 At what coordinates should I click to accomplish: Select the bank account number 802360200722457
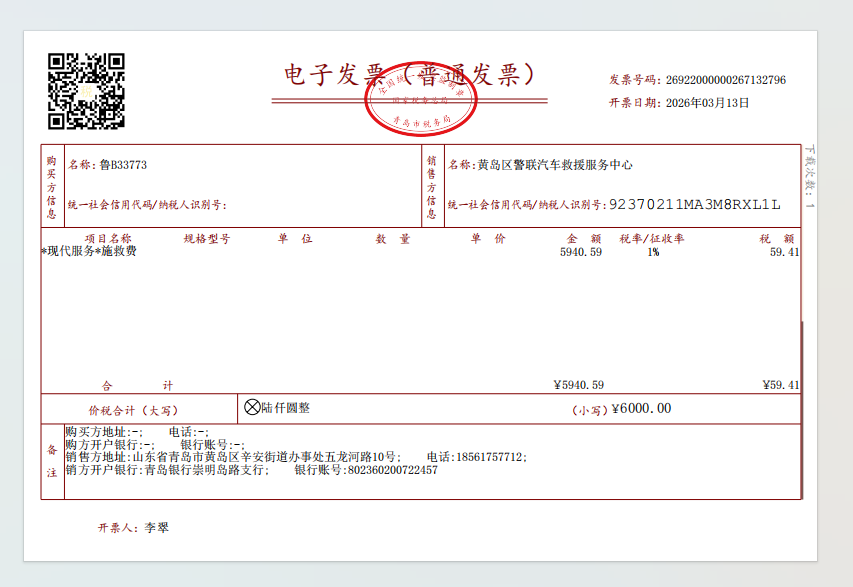391,470
